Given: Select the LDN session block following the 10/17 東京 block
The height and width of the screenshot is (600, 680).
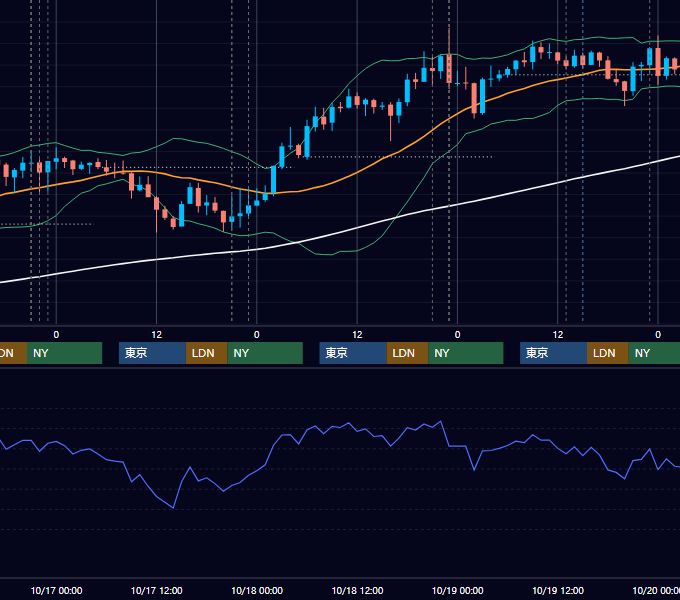Looking at the screenshot, I should pyautogui.click(x=206, y=353).
